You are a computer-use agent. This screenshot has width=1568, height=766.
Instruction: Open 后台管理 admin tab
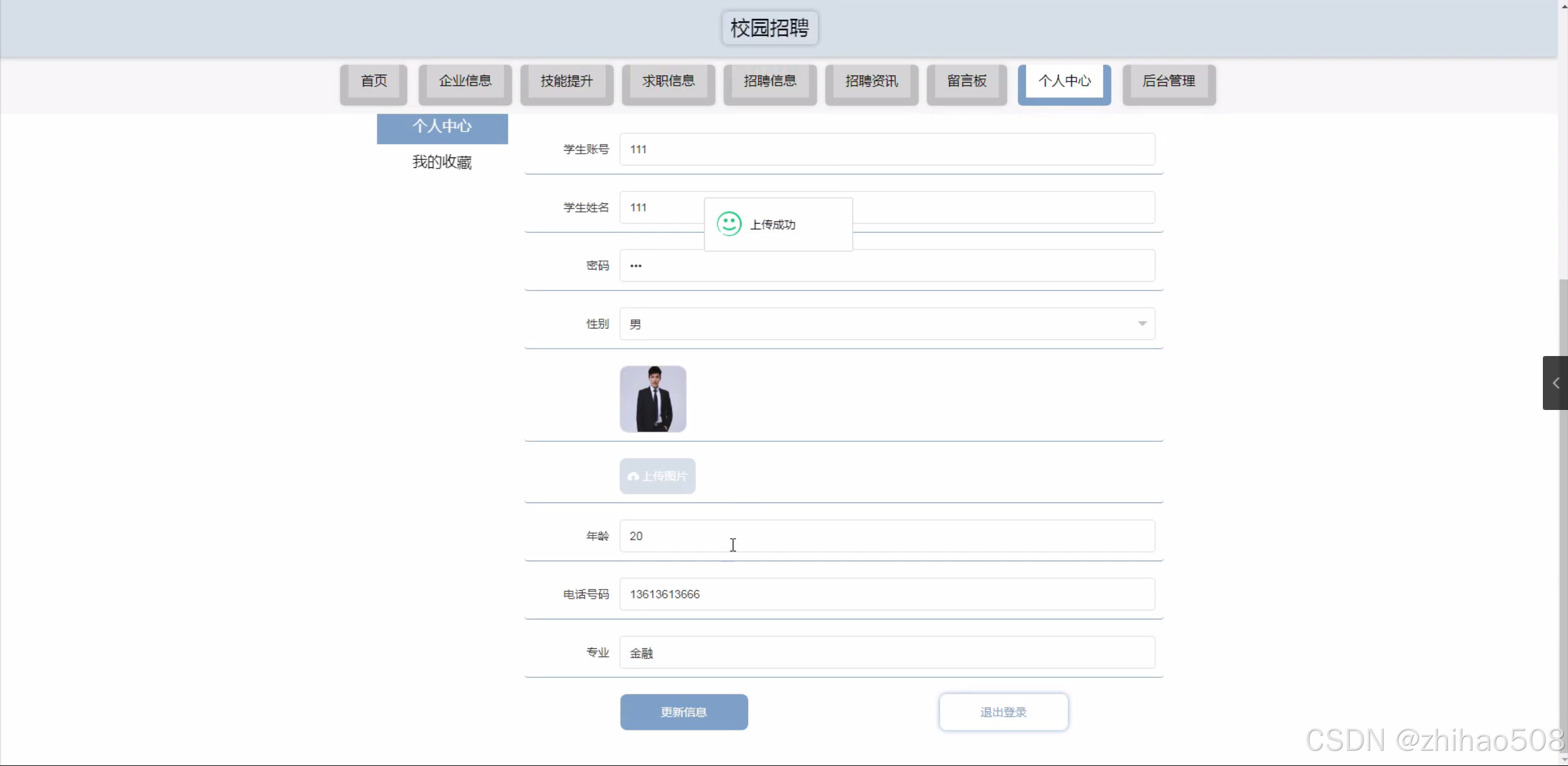click(x=1168, y=82)
